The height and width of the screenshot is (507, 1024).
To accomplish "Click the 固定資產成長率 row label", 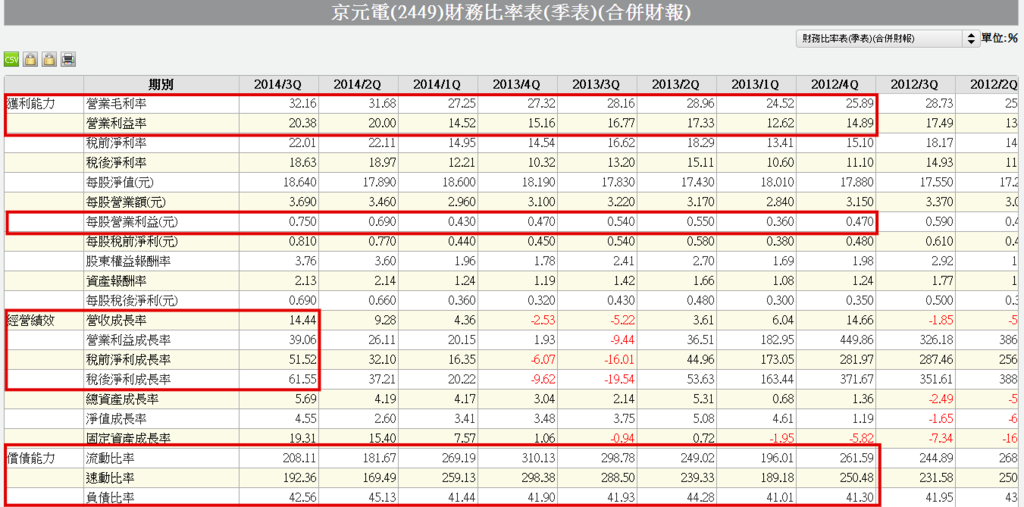I will pos(128,438).
